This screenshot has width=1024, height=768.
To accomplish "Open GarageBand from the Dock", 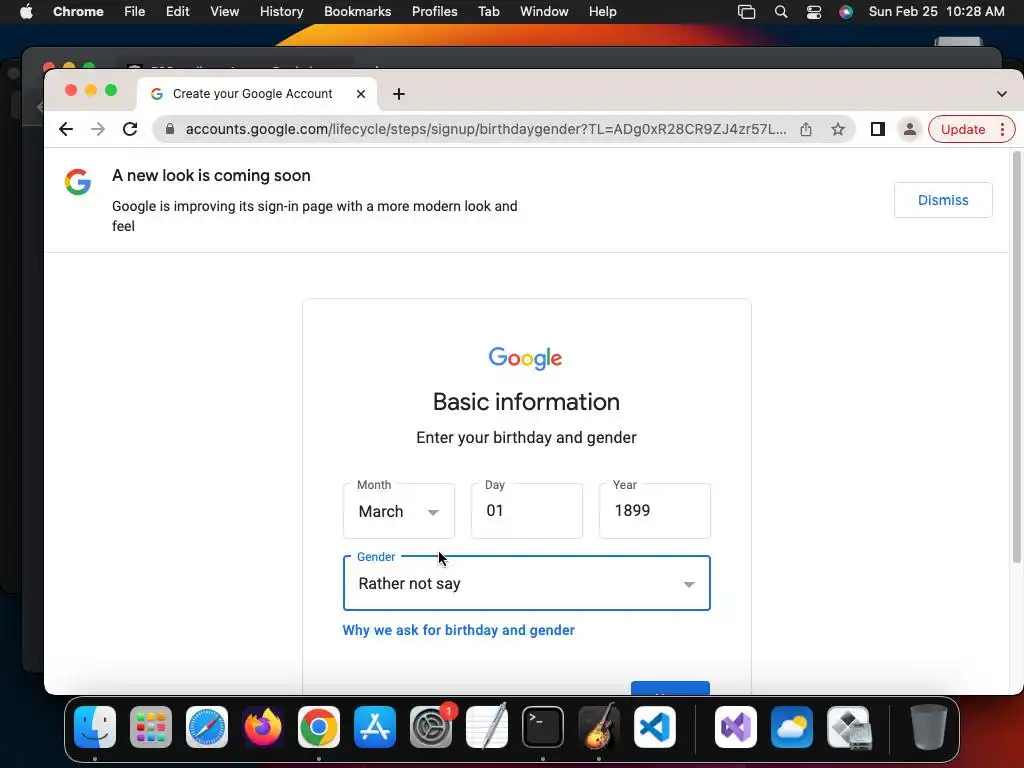I will [x=599, y=727].
